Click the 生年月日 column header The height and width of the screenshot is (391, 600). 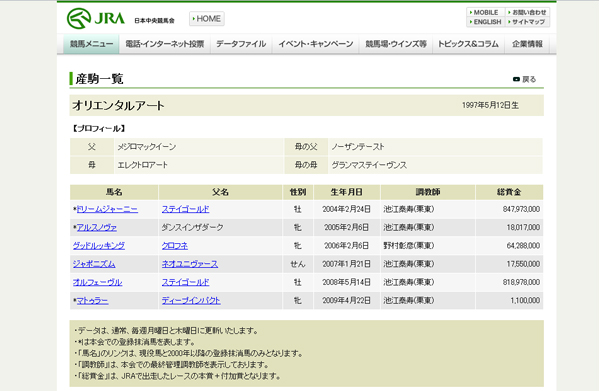pos(347,192)
